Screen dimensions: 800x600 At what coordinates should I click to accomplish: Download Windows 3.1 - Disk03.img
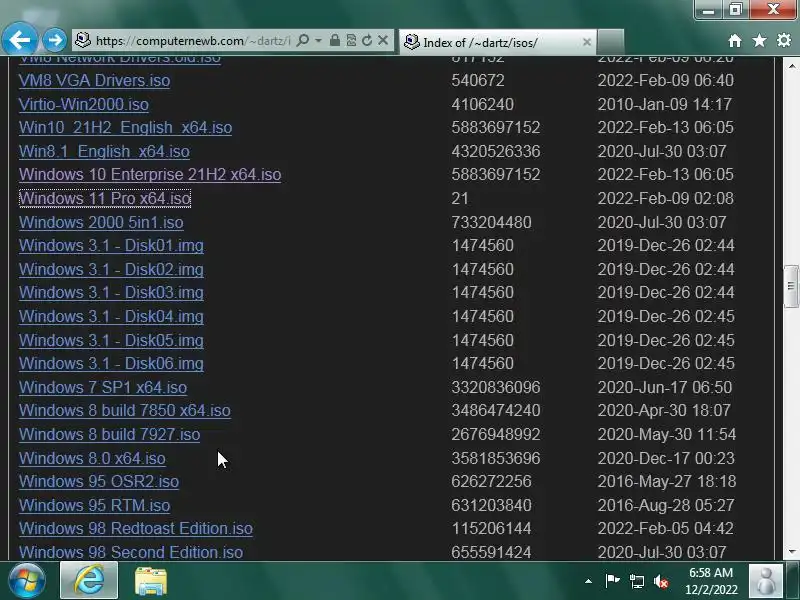111,292
